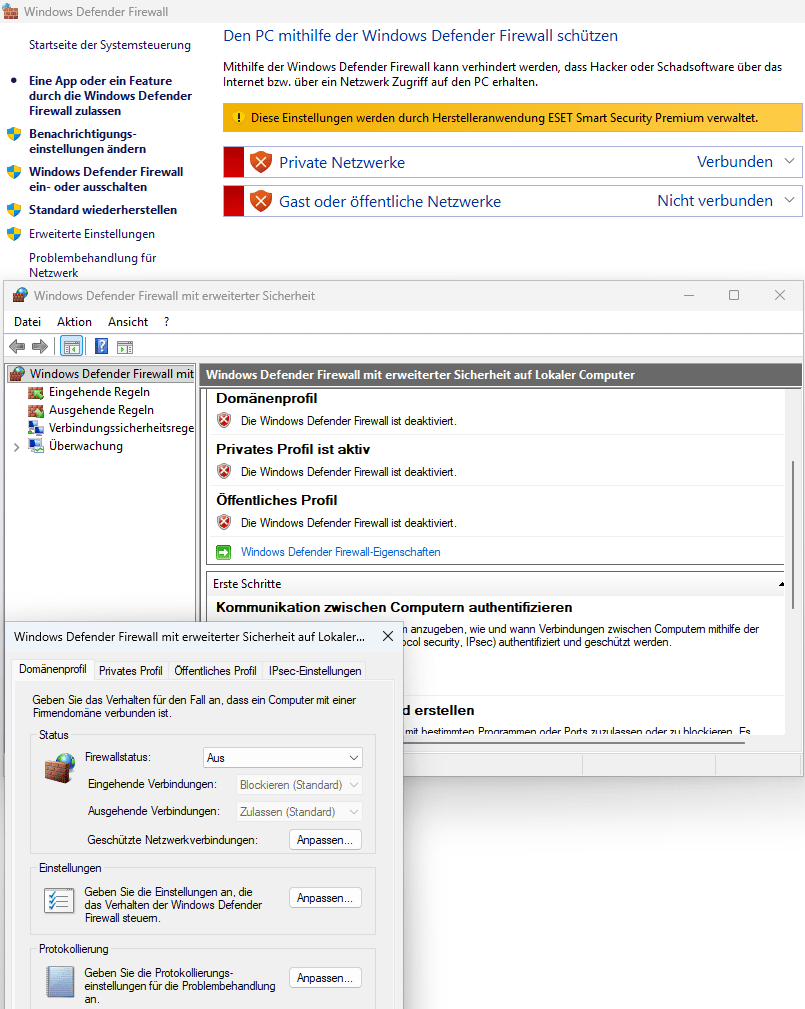
Task: Select Verbindungssicherheitsregeln in the tree
Action: pyautogui.click(x=121, y=428)
